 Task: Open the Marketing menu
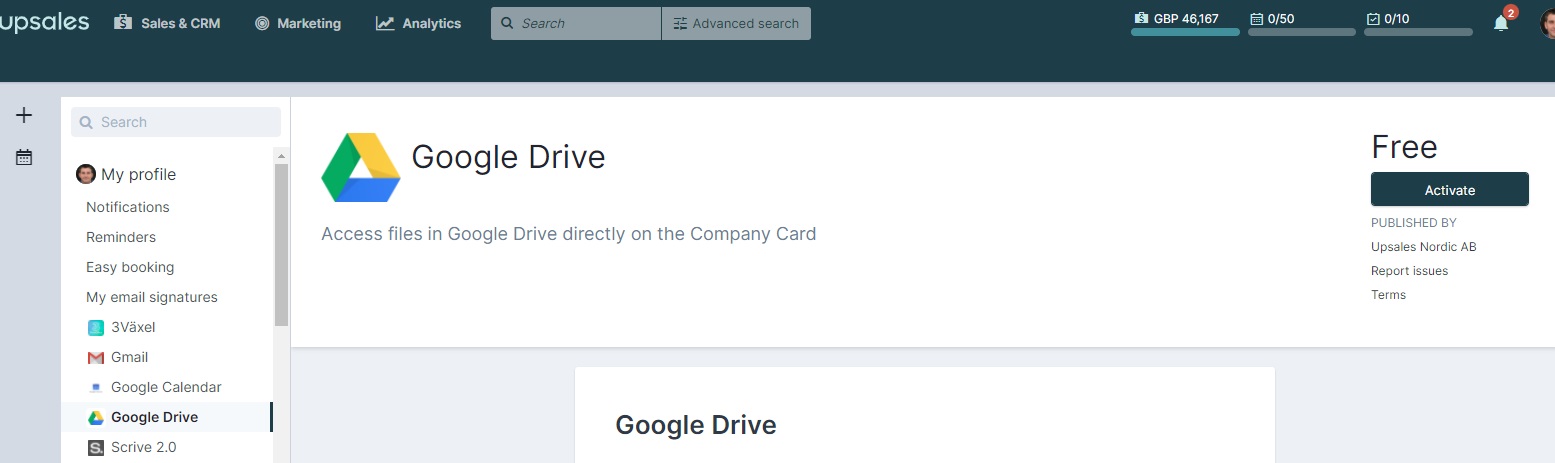pos(298,23)
